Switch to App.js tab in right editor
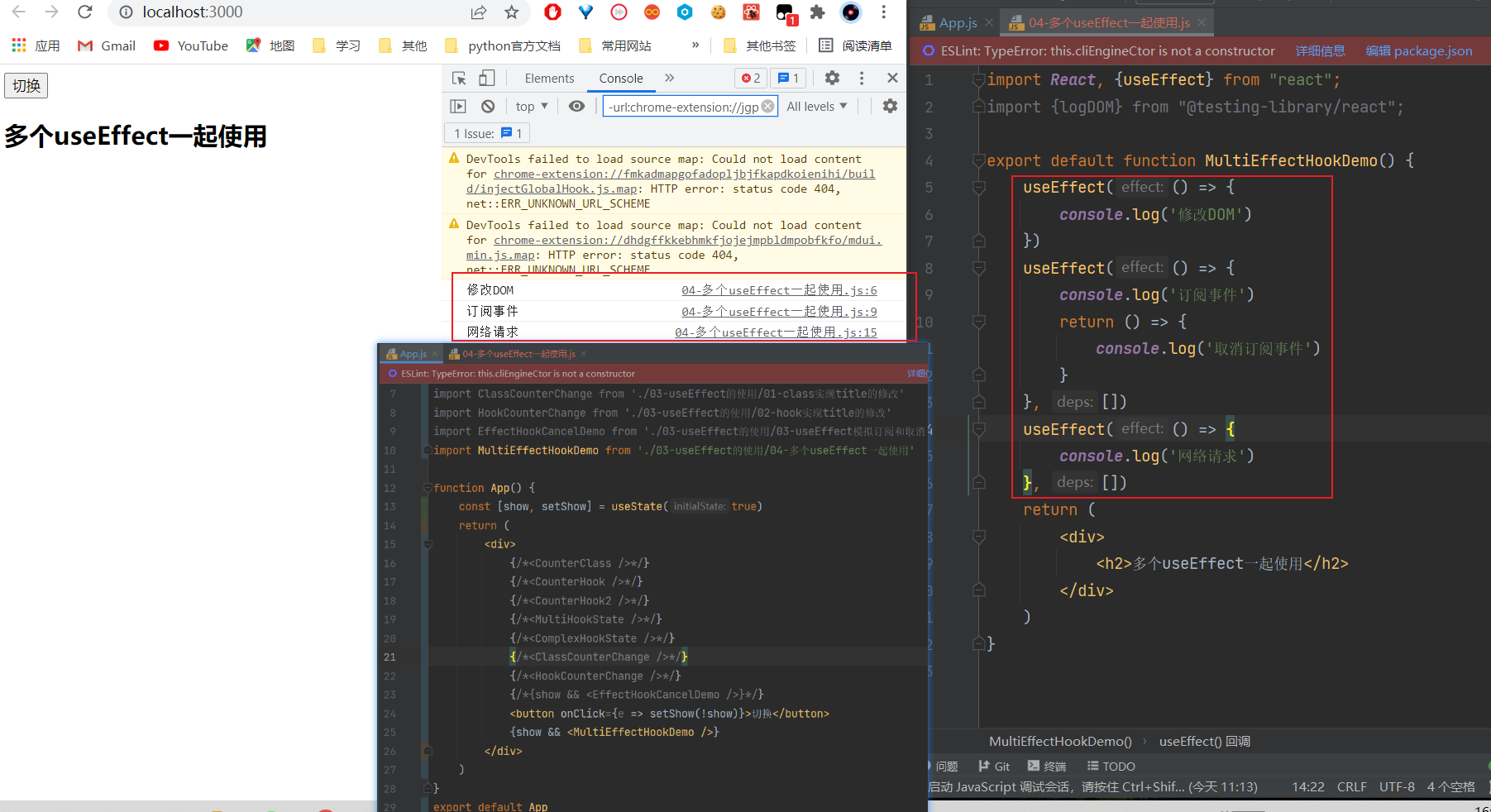 [958, 22]
